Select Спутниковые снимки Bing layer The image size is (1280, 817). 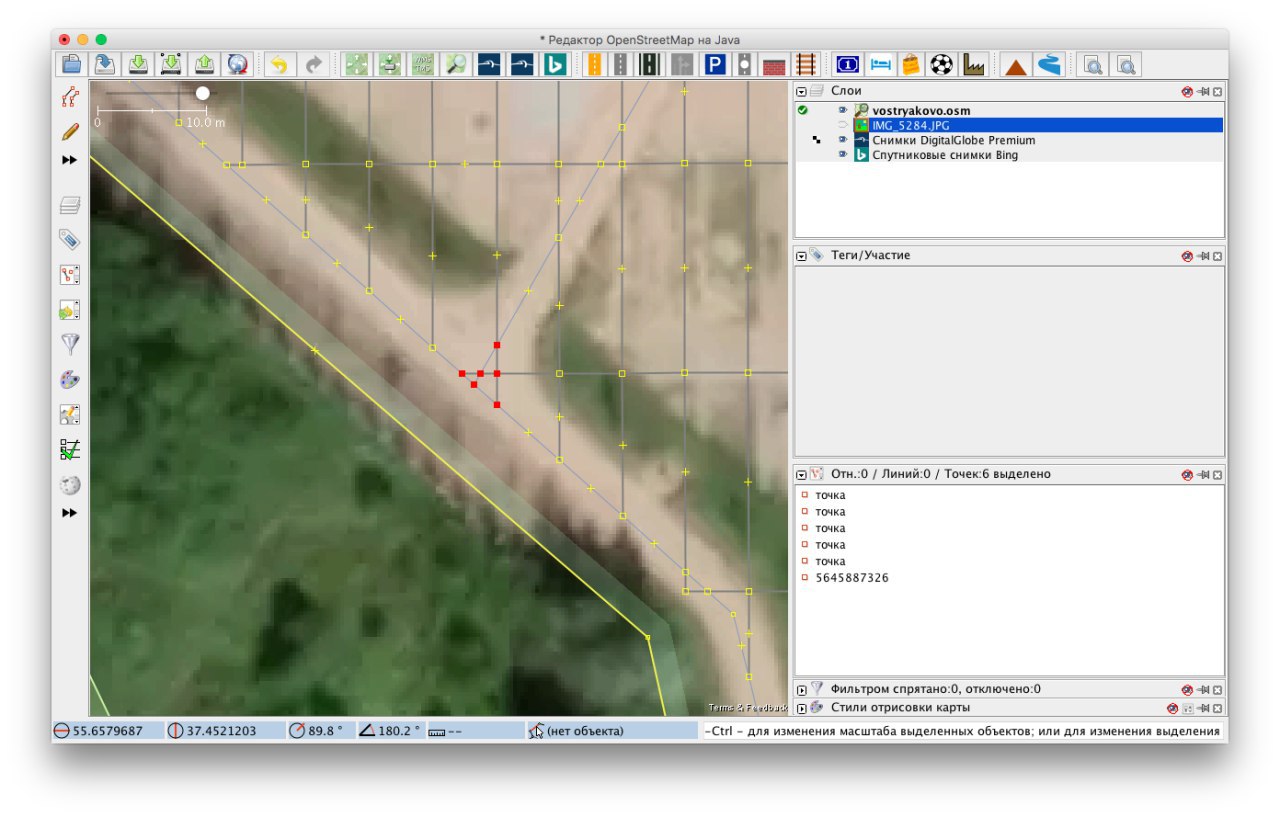click(944, 155)
